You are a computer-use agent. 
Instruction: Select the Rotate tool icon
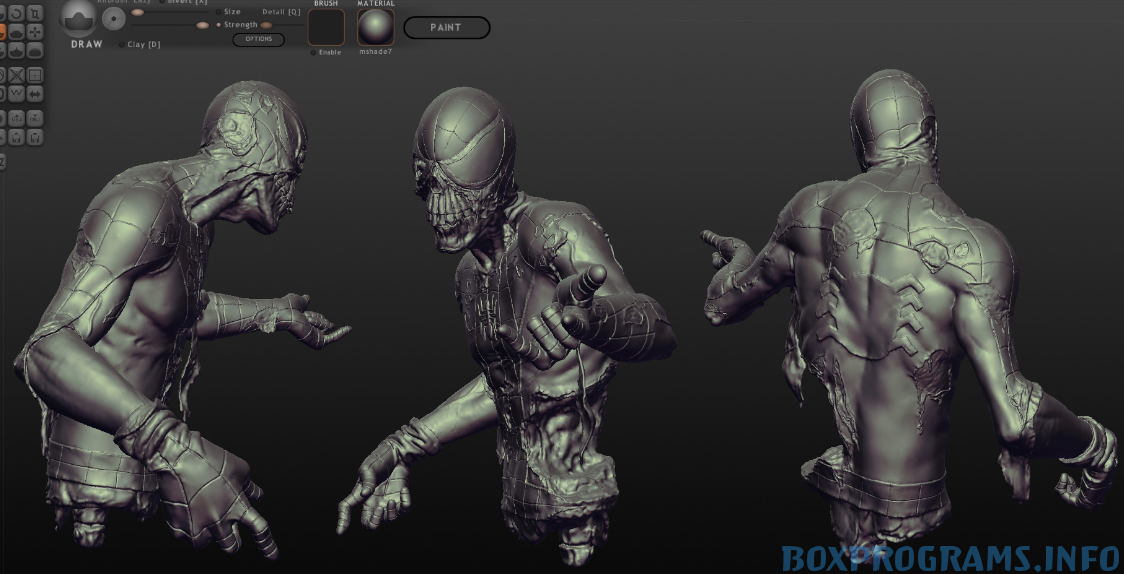pyautogui.click(x=16, y=13)
